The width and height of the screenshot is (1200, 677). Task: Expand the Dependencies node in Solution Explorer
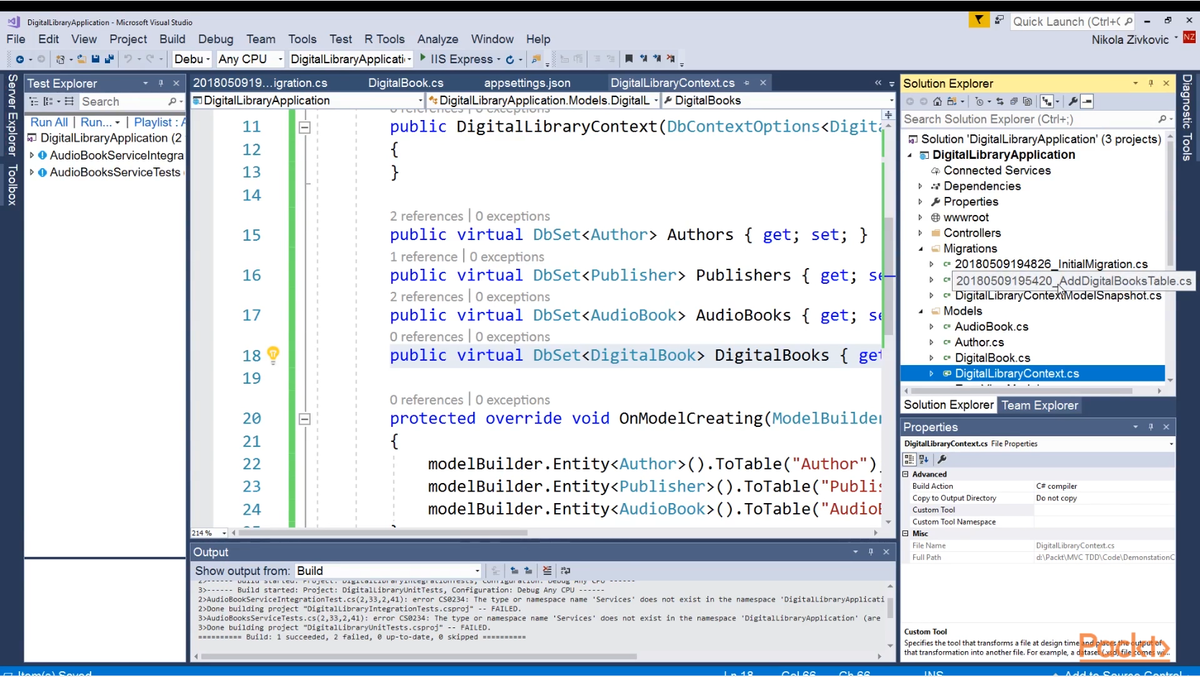click(921, 186)
